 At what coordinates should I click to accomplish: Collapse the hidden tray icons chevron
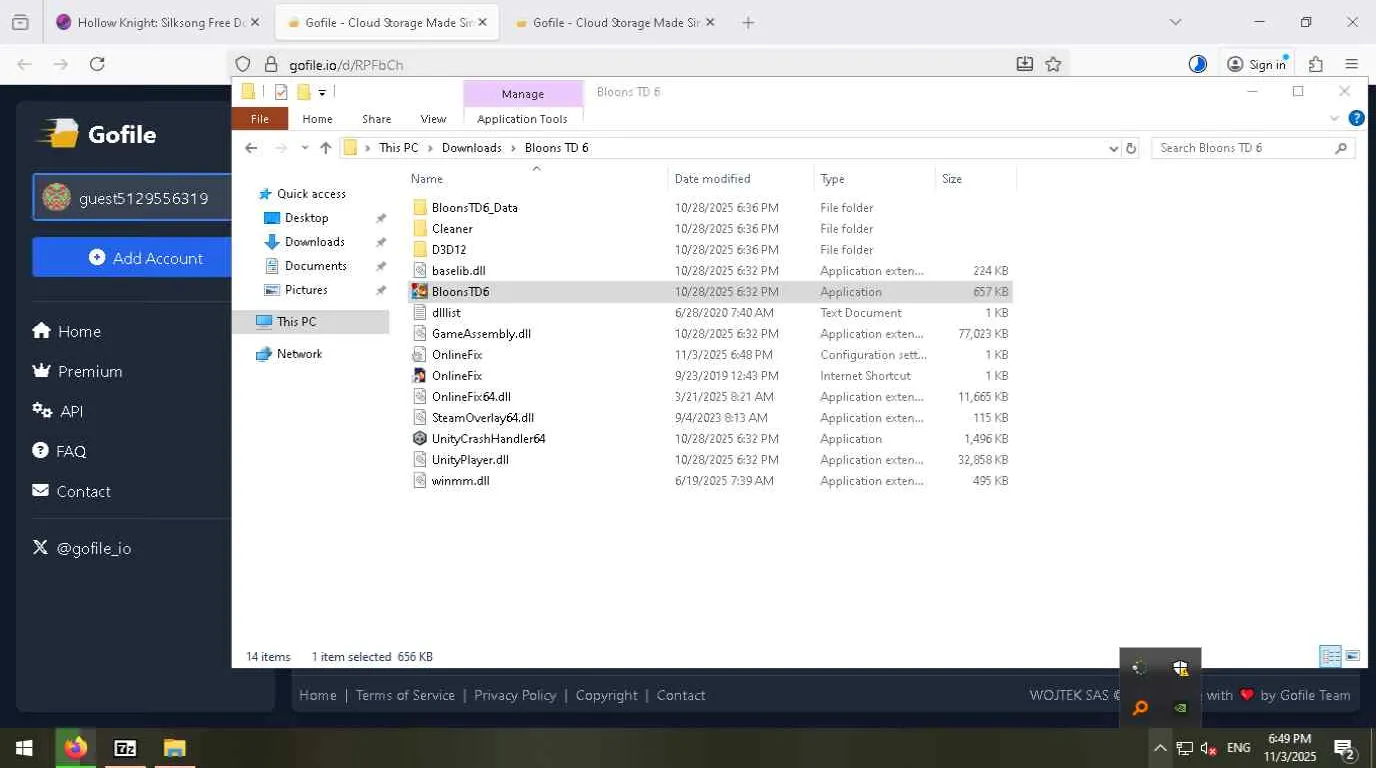coord(1160,748)
